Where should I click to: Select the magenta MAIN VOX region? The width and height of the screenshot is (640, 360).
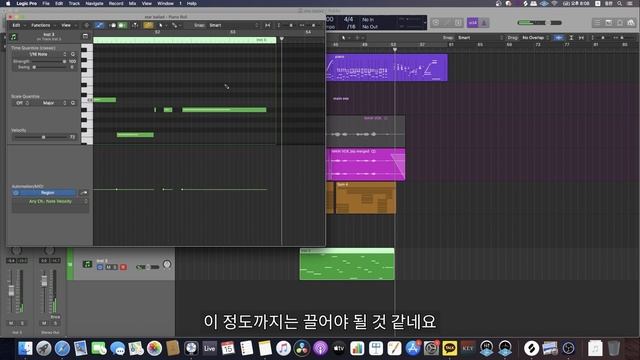point(366,164)
